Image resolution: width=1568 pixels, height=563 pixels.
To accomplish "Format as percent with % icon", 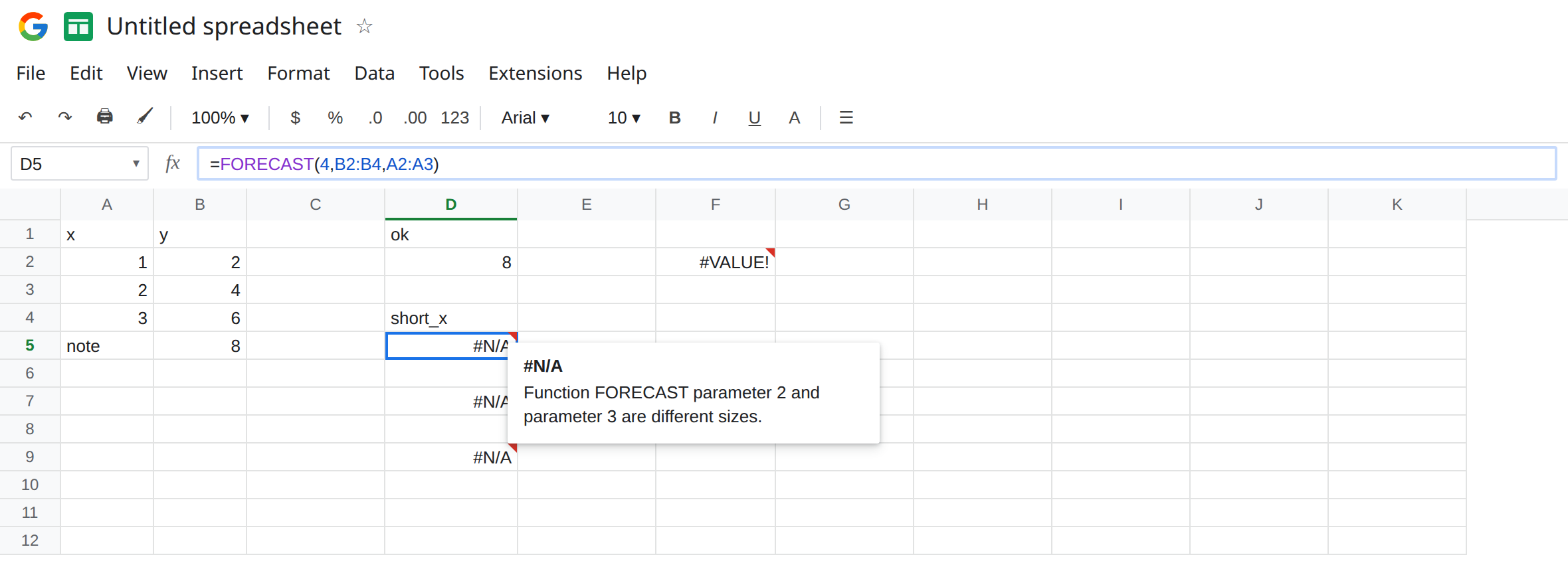I will click(335, 118).
